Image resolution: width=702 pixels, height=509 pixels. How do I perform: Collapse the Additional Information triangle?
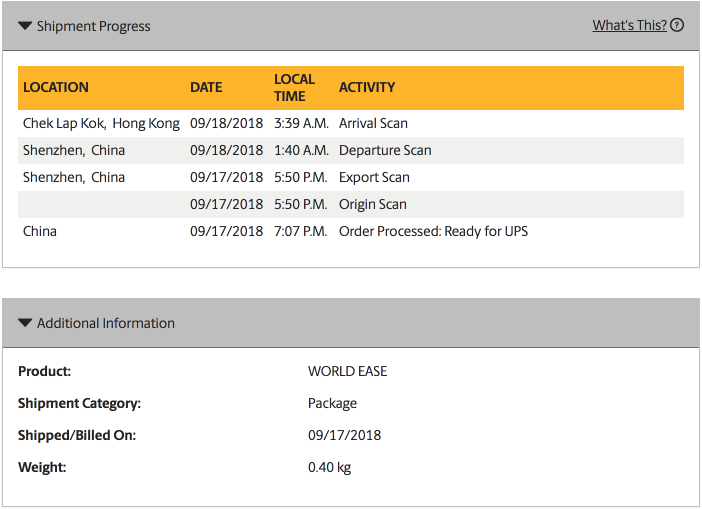click(25, 323)
